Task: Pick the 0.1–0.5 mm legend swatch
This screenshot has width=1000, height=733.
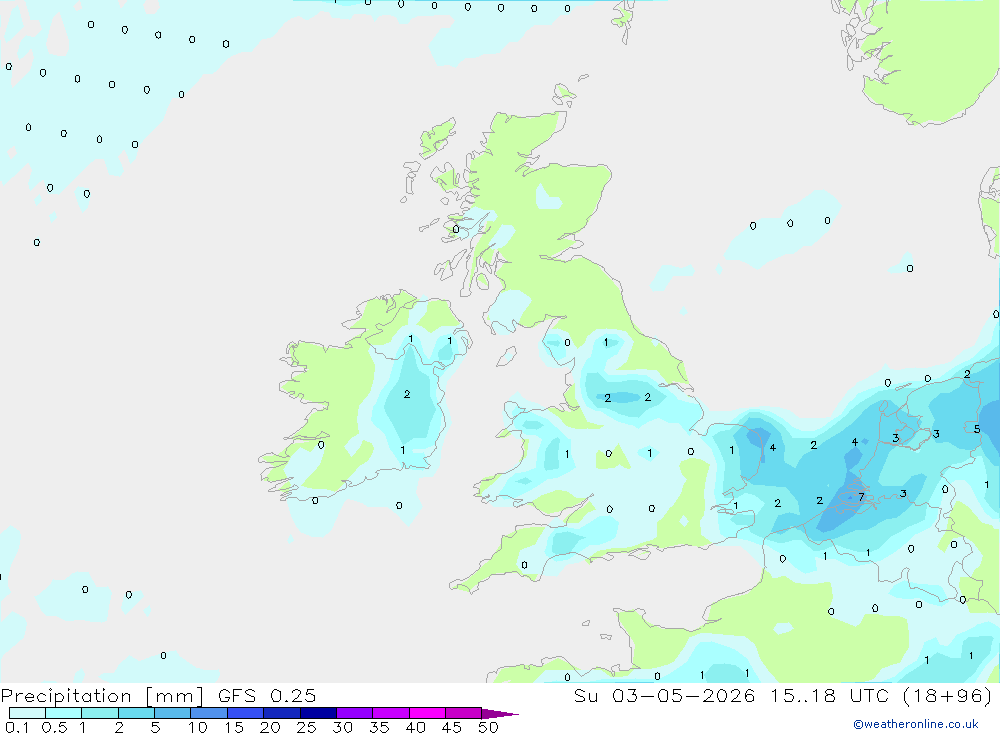Action: [x=27, y=713]
